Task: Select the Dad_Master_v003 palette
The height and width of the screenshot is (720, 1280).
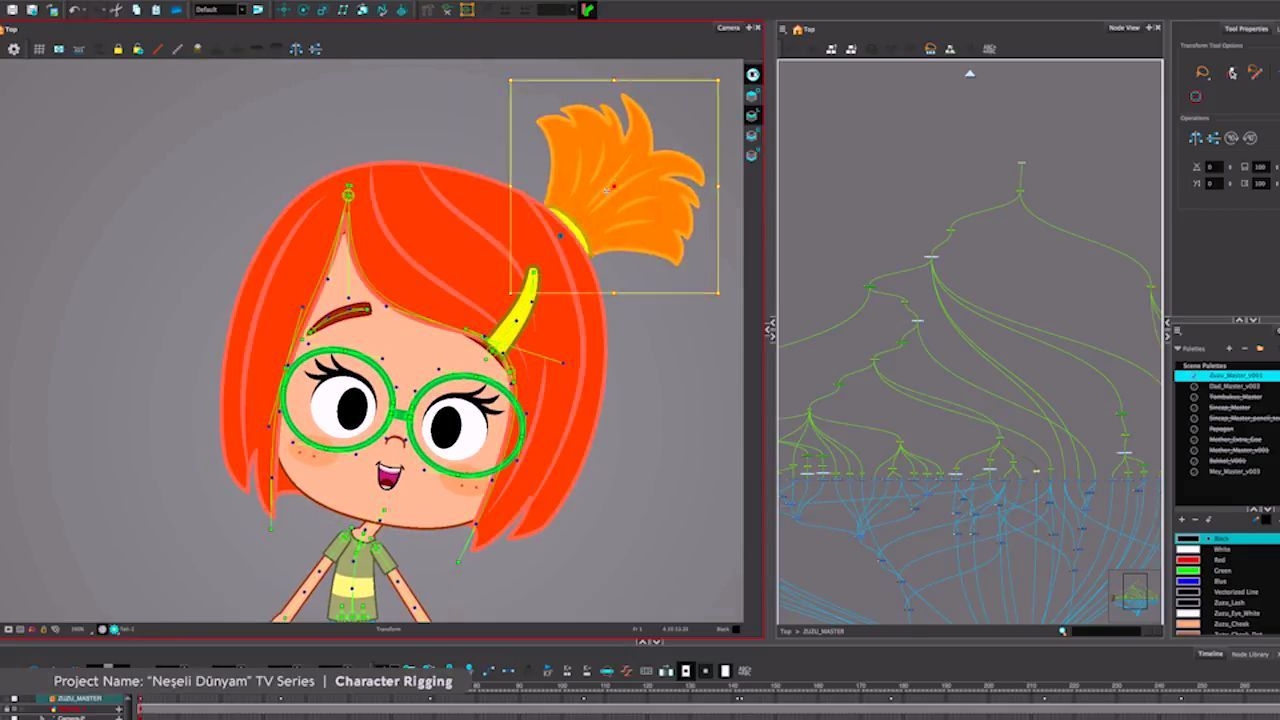Action: point(1234,386)
